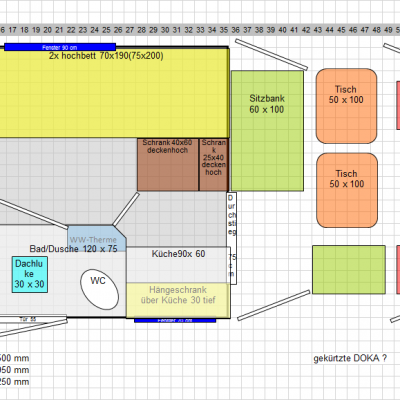Click the unlabeled green rectangle near DOKA text
The width and height of the screenshot is (400, 400).
(x=349, y=270)
